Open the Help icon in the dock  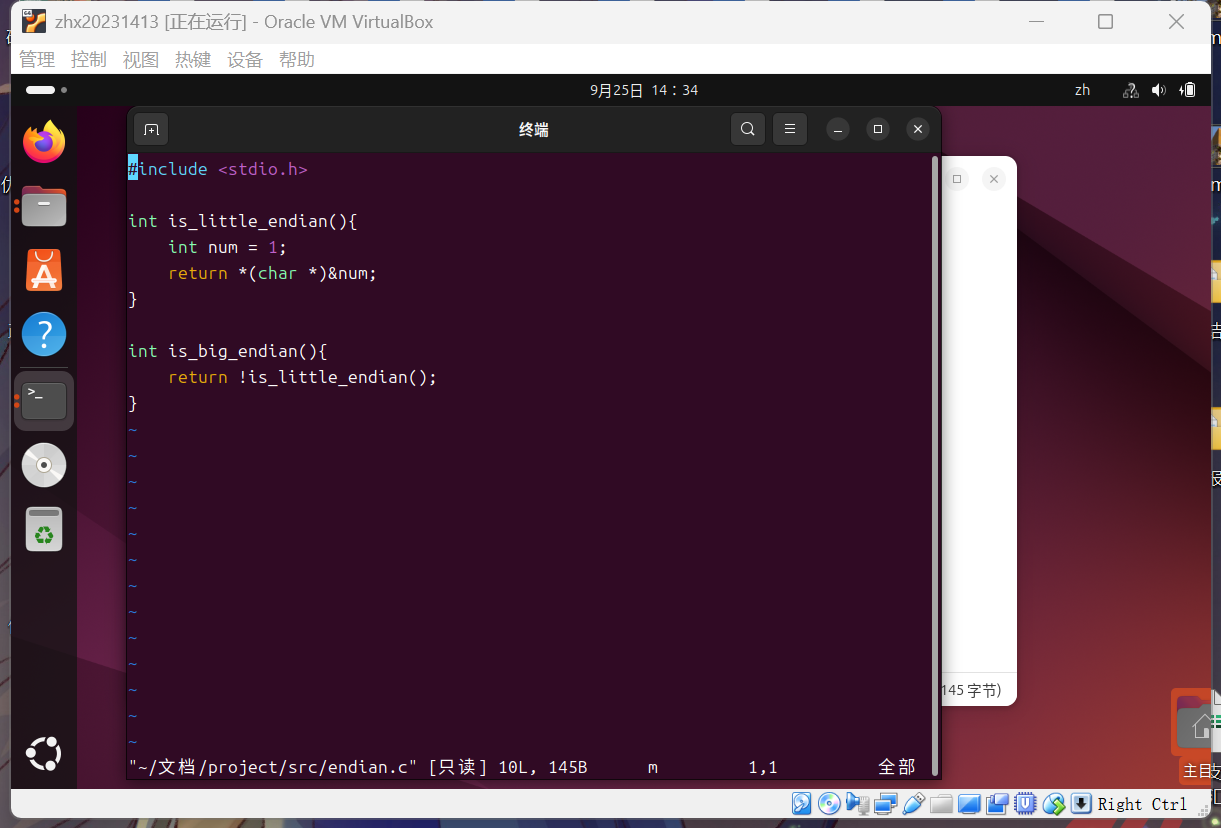coord(44,334)
